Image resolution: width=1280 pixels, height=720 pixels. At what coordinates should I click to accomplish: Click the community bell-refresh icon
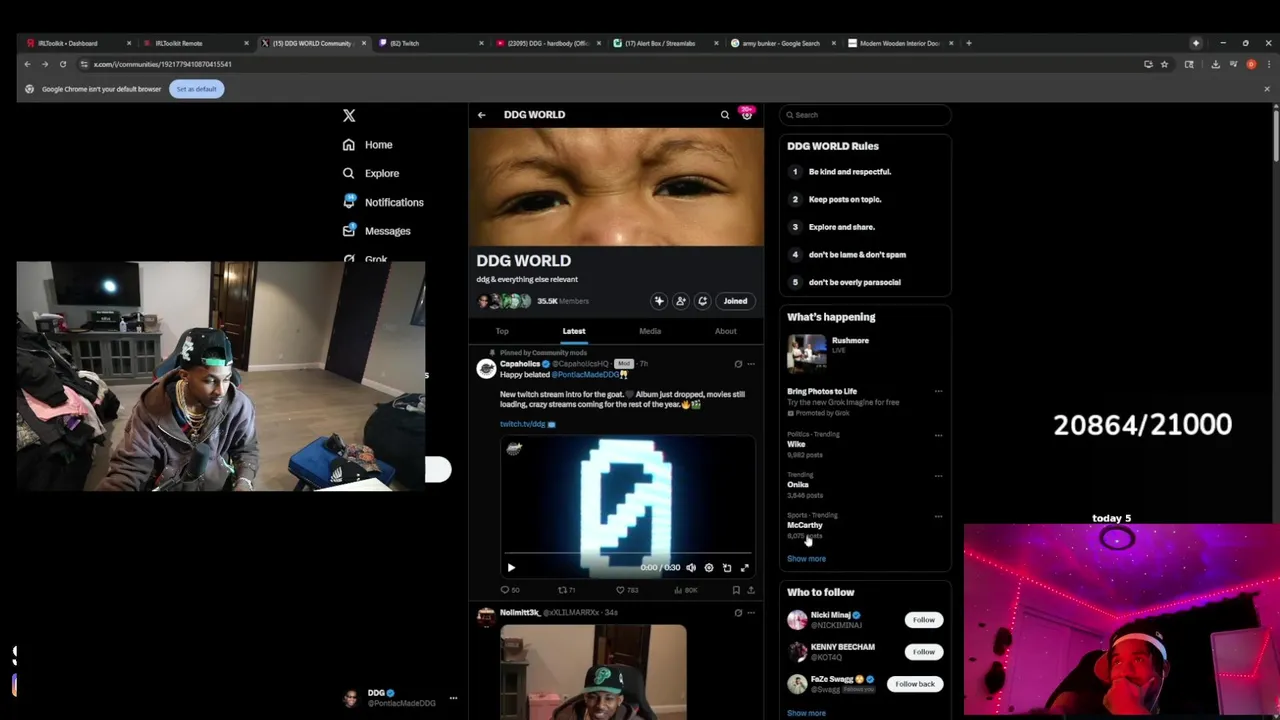[702, 301]
